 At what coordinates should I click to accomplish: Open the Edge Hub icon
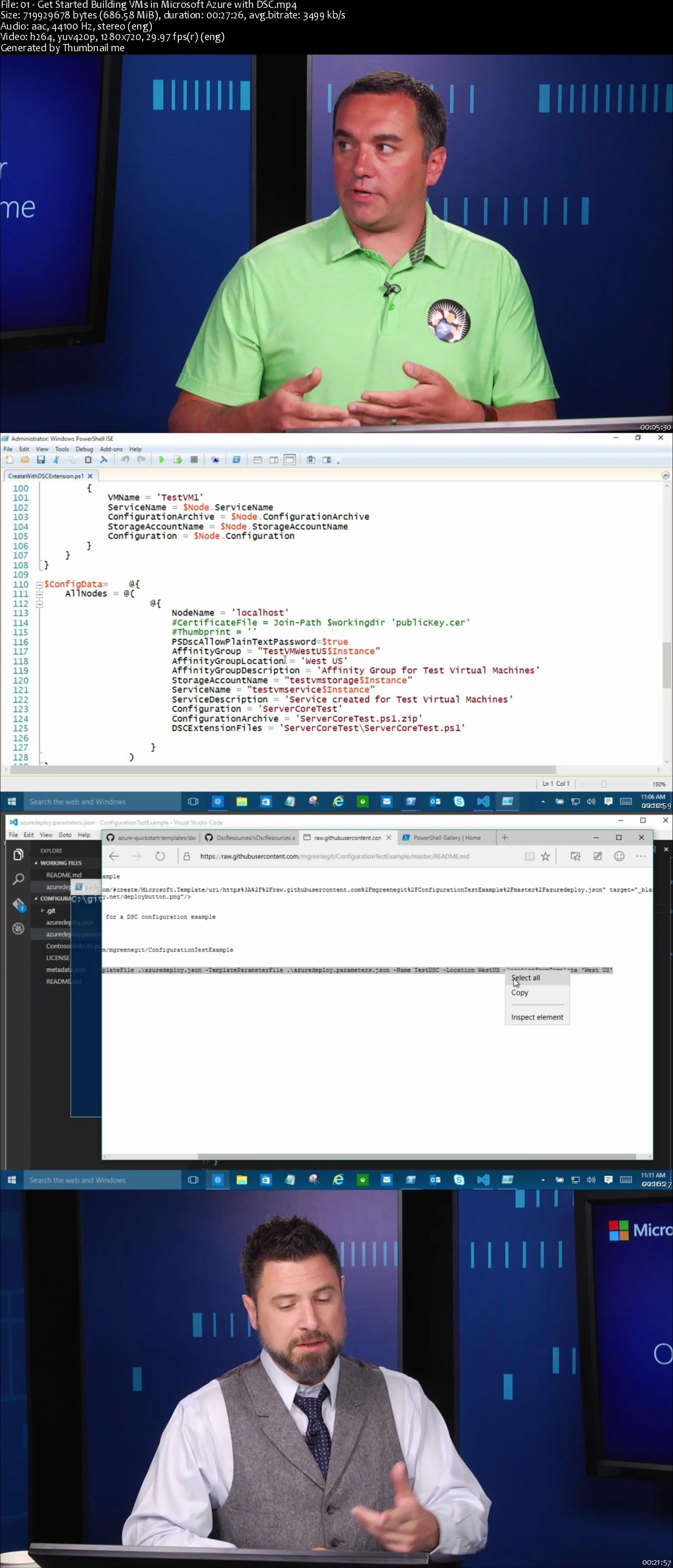coord(575,856)
